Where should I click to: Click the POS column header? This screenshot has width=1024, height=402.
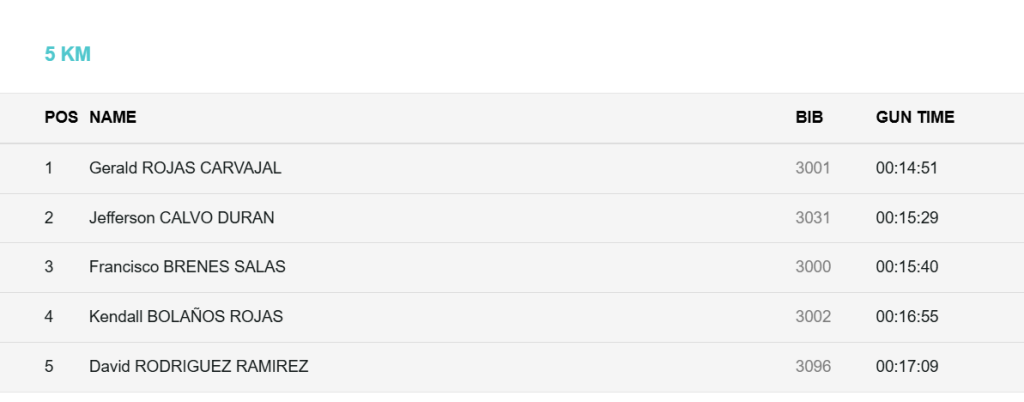(61, 117)
